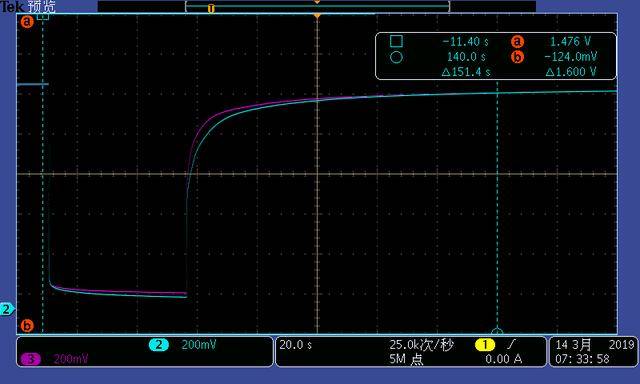Click the orange trigger position marker at top
The image size is (640, 384).
317,16
